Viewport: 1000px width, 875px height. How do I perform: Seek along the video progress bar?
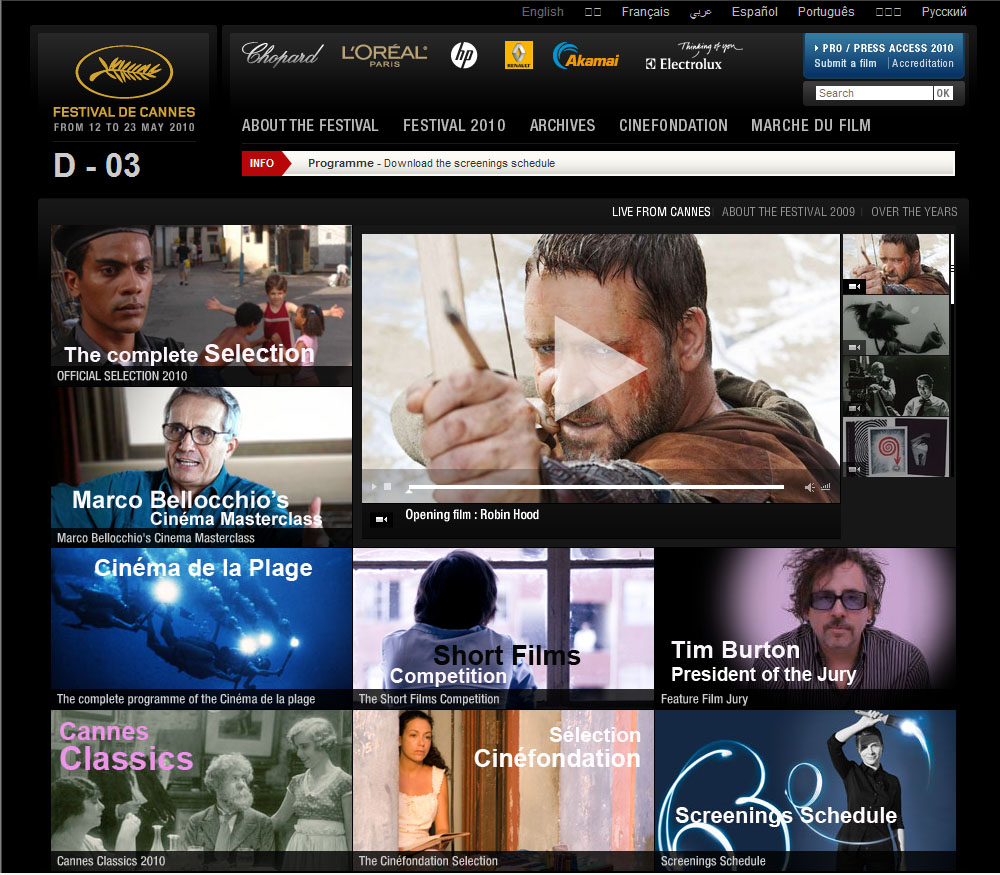tap(596, 487)
